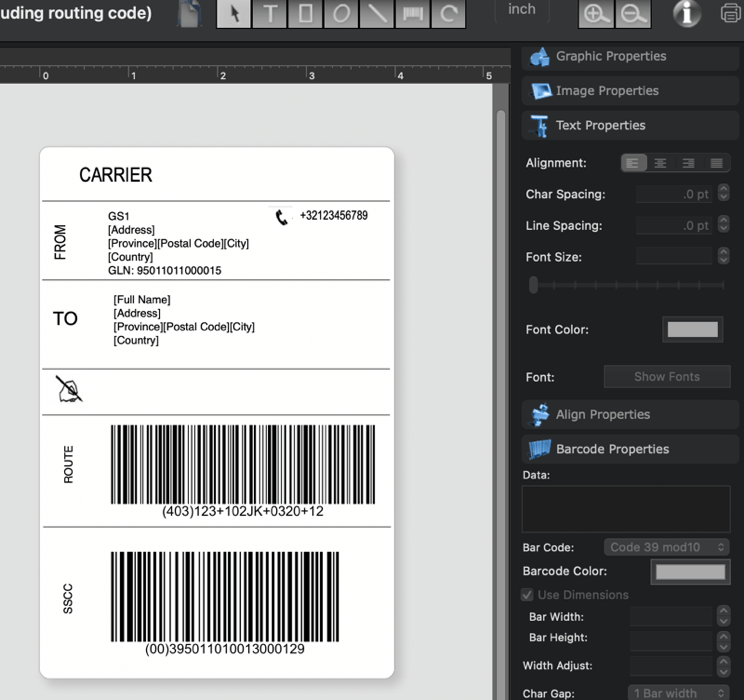The height and width of the screenshot is (700, 744).
Task: Select the Rectangle tool
Action: click(x=306, y=13)
